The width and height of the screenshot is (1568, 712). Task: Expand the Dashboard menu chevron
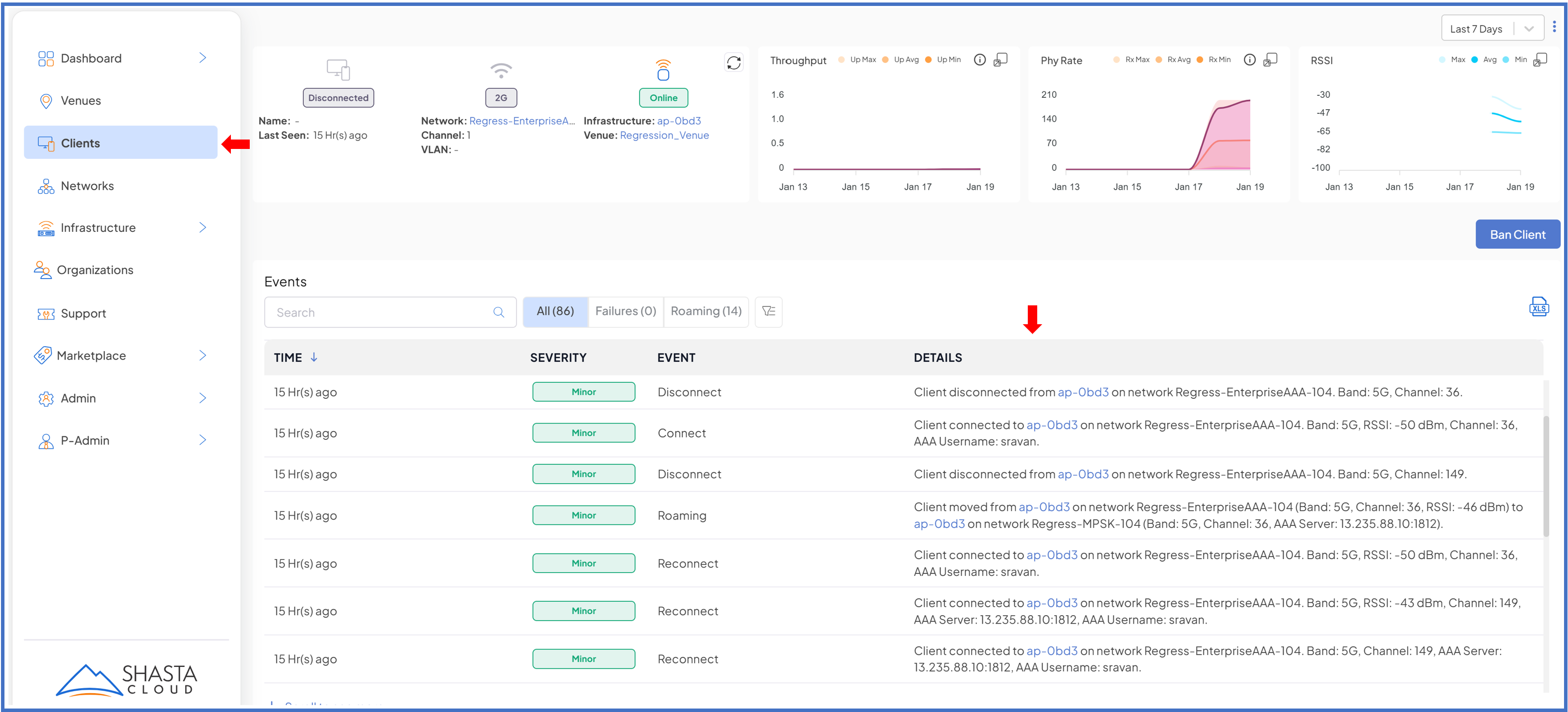(203, 58)
